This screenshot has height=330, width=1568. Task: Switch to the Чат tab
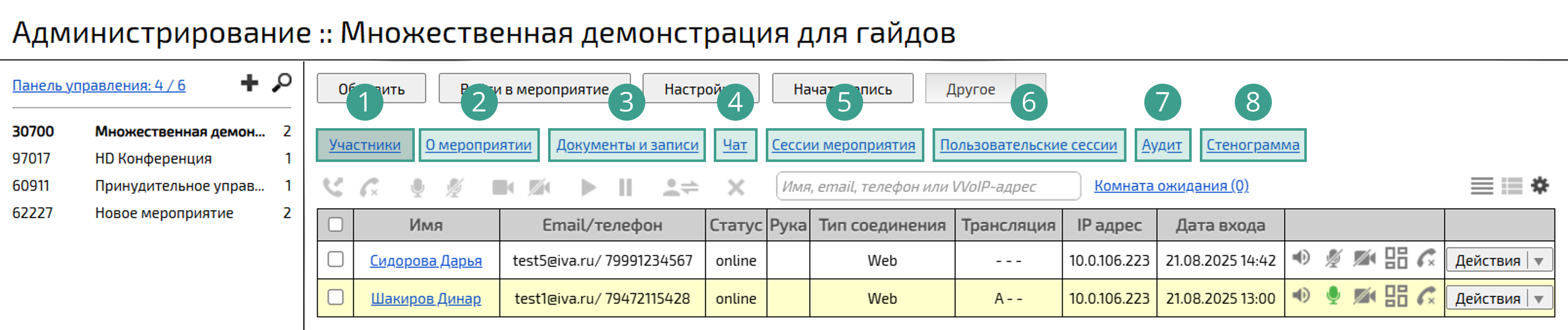(735, 145)
